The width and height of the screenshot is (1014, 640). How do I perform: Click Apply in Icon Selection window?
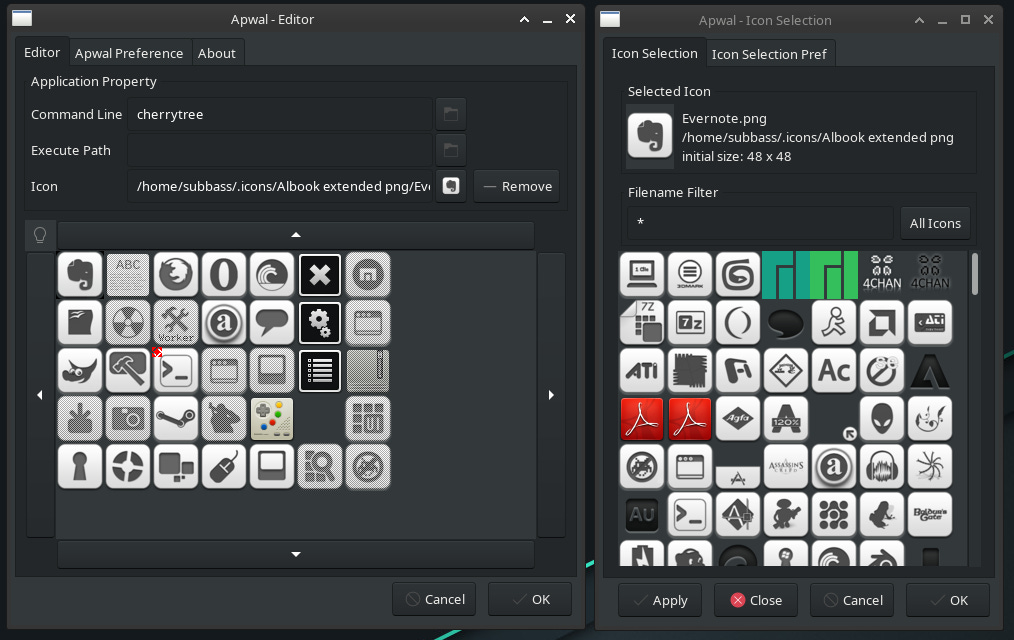[x=660, y=601]
